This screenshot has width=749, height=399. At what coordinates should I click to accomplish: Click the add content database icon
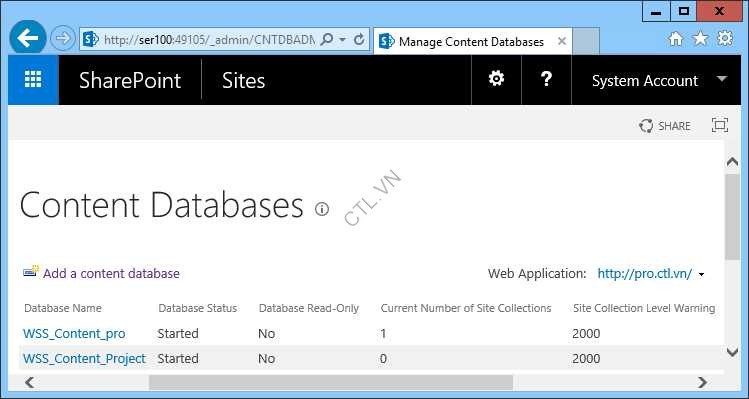pyautogui.click(x=31, y=272)
